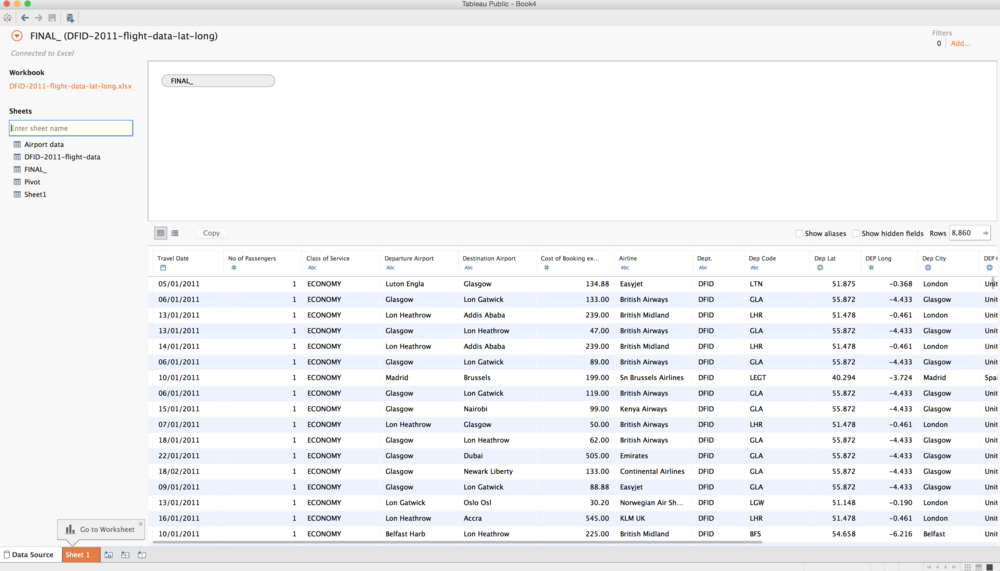The width and height of the screenshot is (1000, 571).
Task: Change No of Passengers number type icon
Action: click(x=233, y=268)
